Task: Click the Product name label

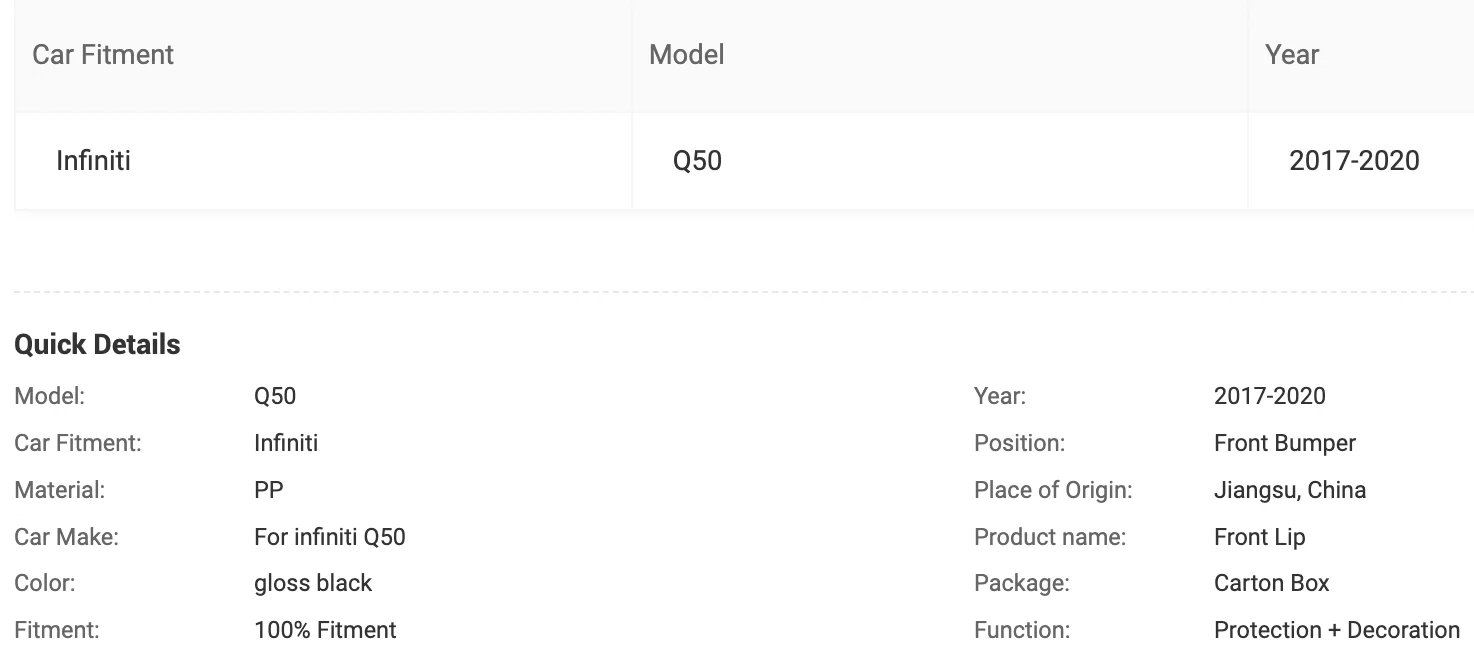Action: click(x=1050, y=537)
